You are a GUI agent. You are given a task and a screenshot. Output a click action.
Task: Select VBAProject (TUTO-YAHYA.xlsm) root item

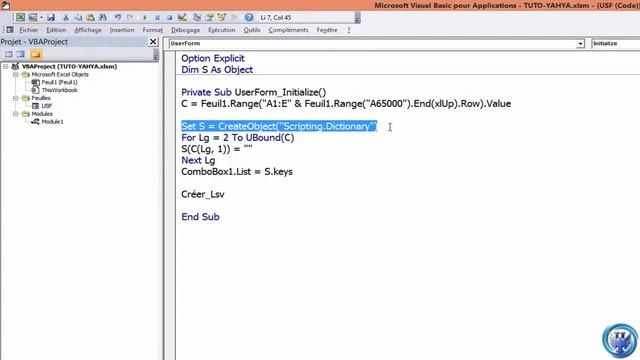(x=69, y=66)
